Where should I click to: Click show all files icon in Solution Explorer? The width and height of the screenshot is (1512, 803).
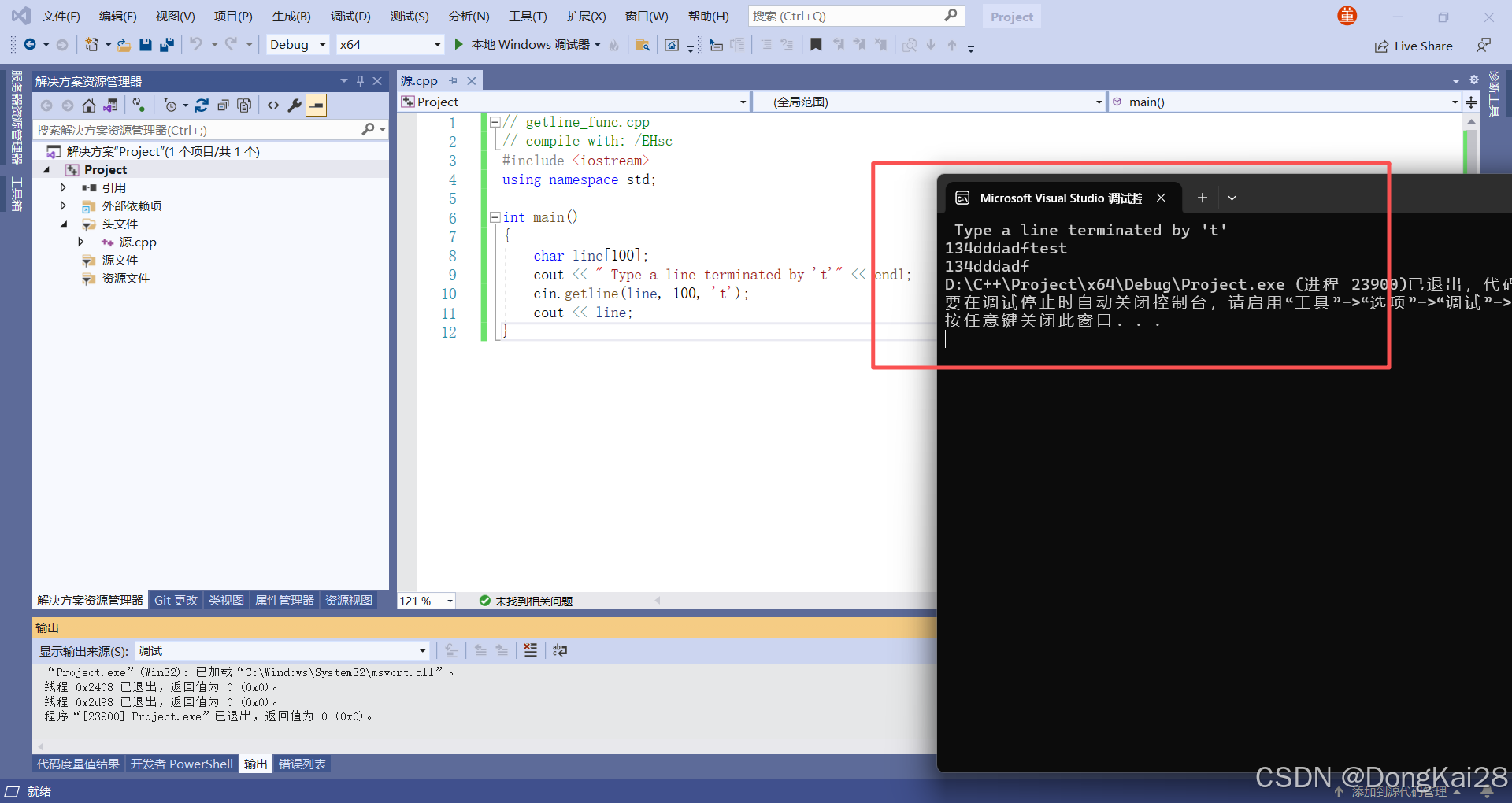[x=245, y=105]
